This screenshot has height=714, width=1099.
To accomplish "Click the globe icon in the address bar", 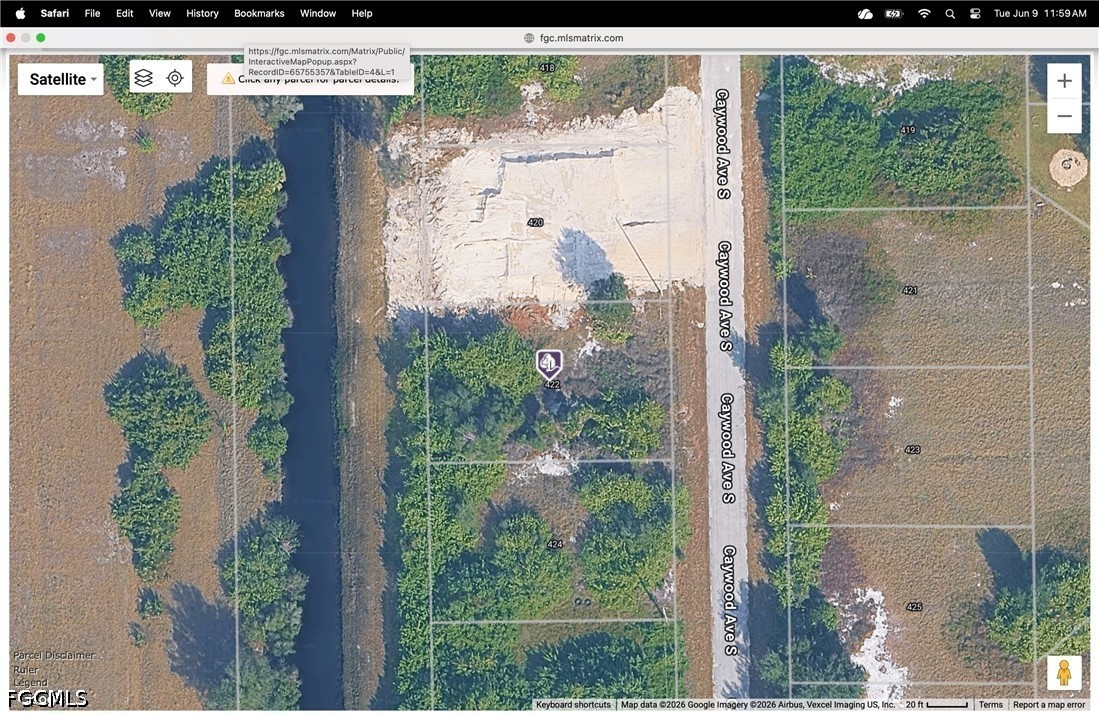I will [529, 38].
